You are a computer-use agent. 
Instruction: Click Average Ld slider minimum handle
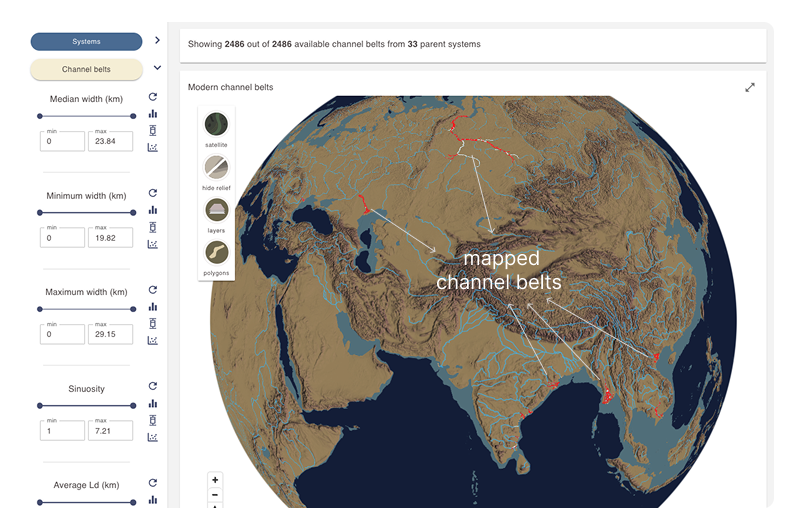click(40, 502)
